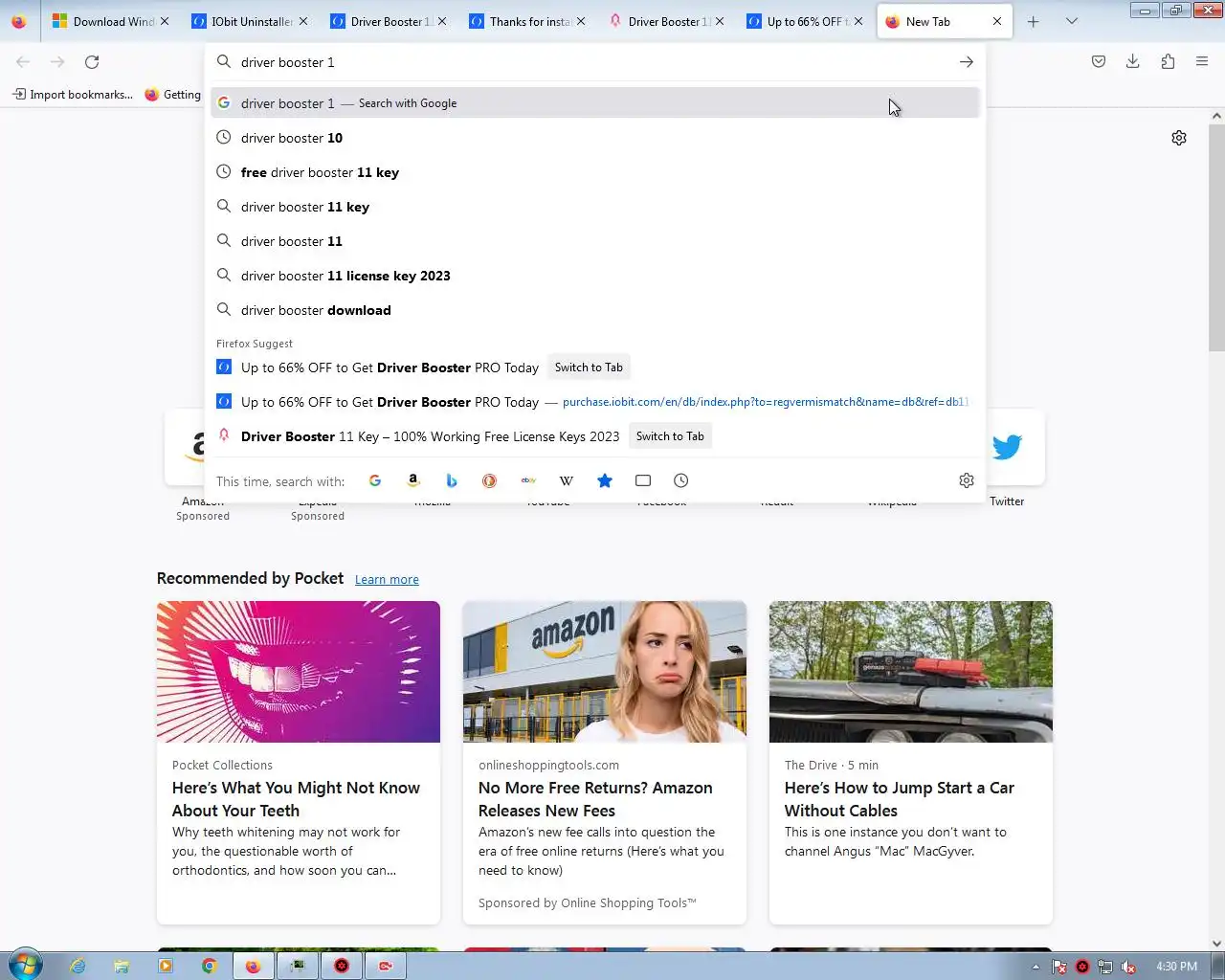Close the Thanks for installing tab
Image resolution: width=1225 pixels, height=980 pixels.
(x=581, y=21)
